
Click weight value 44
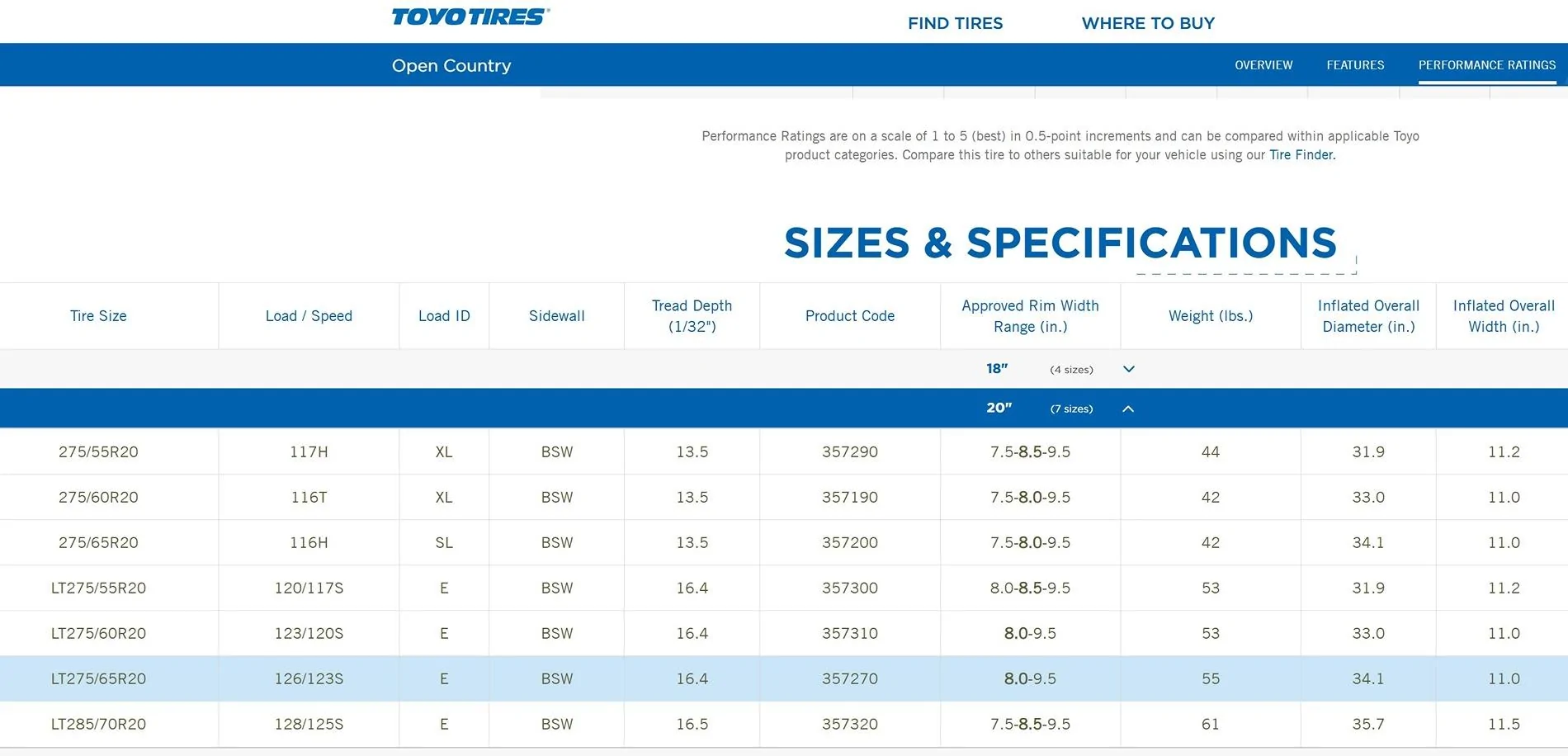(x=1211, y=451)
